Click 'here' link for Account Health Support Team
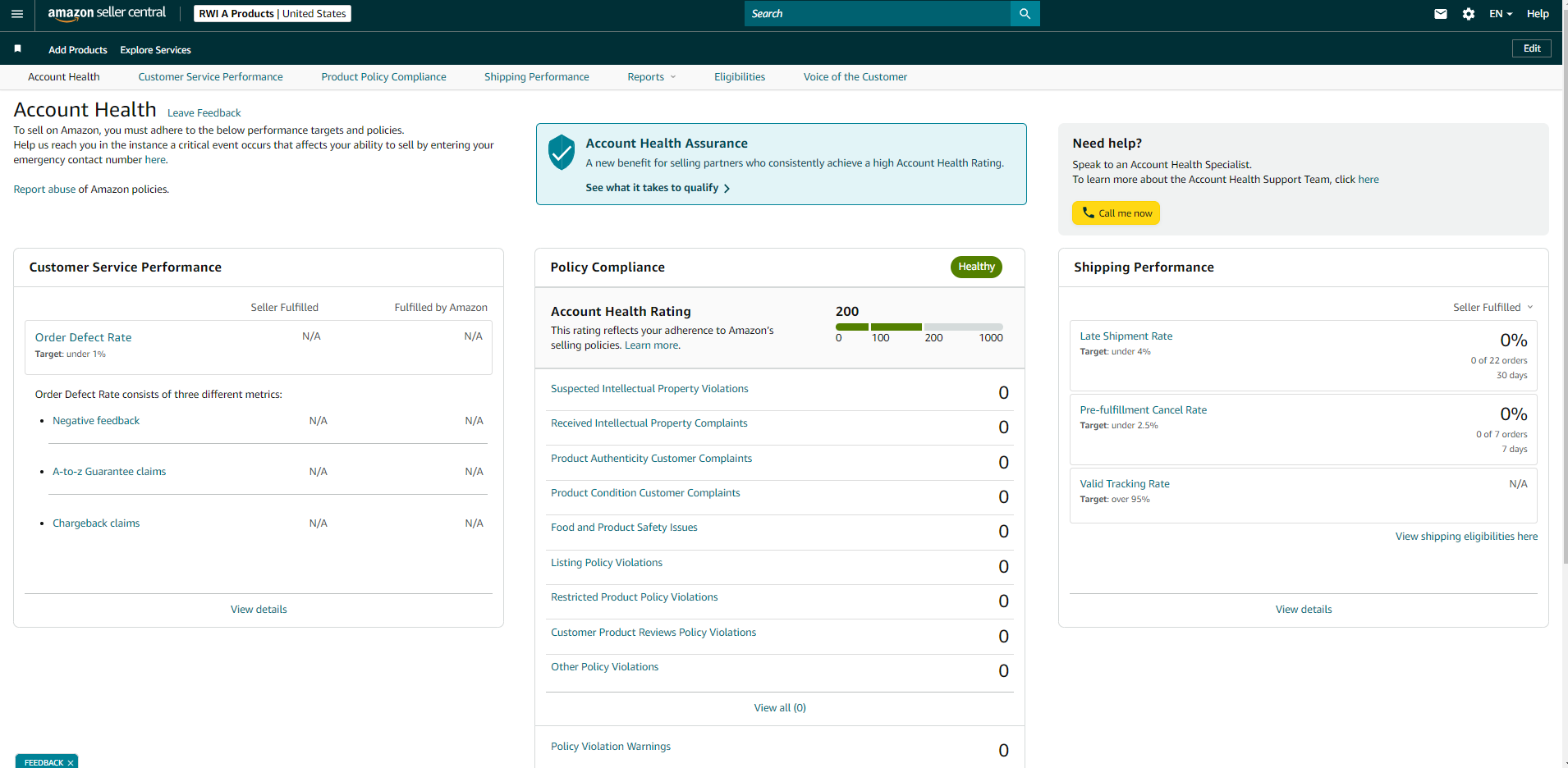 [1369, 180]
